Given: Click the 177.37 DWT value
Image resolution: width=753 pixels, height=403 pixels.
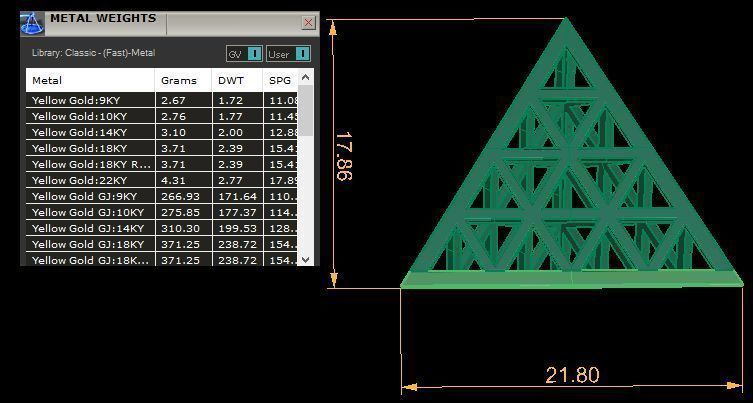Looking at the screenshot, I should [237, 212].
